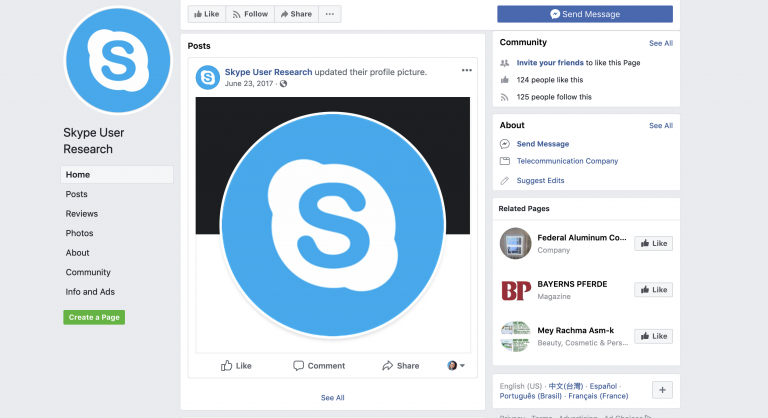Comment on the profile picture post
The height and width of the screenshot is (418, 768).
click(x=319, y=366)
